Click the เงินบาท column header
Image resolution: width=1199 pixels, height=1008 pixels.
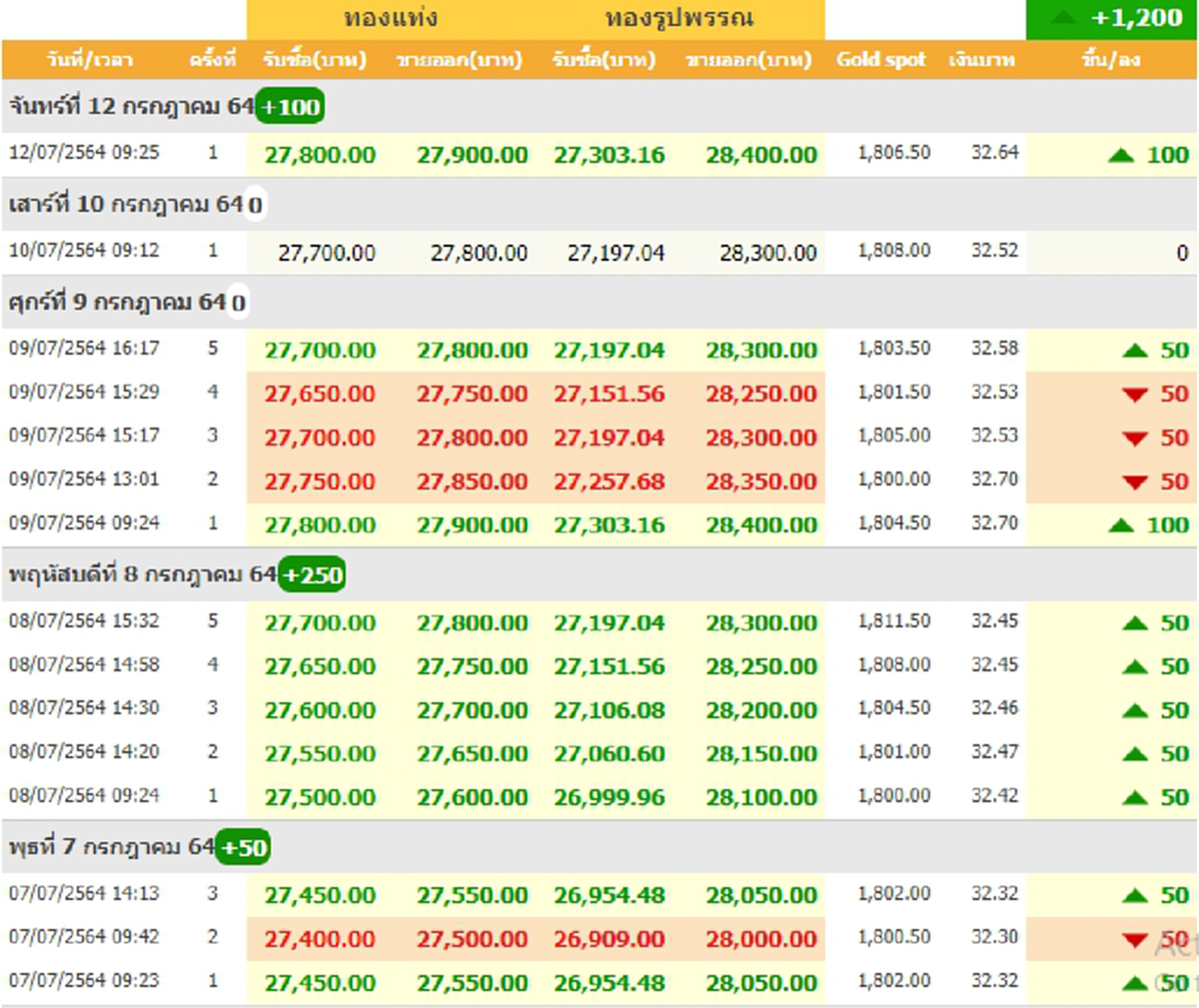tap(981, 60)
